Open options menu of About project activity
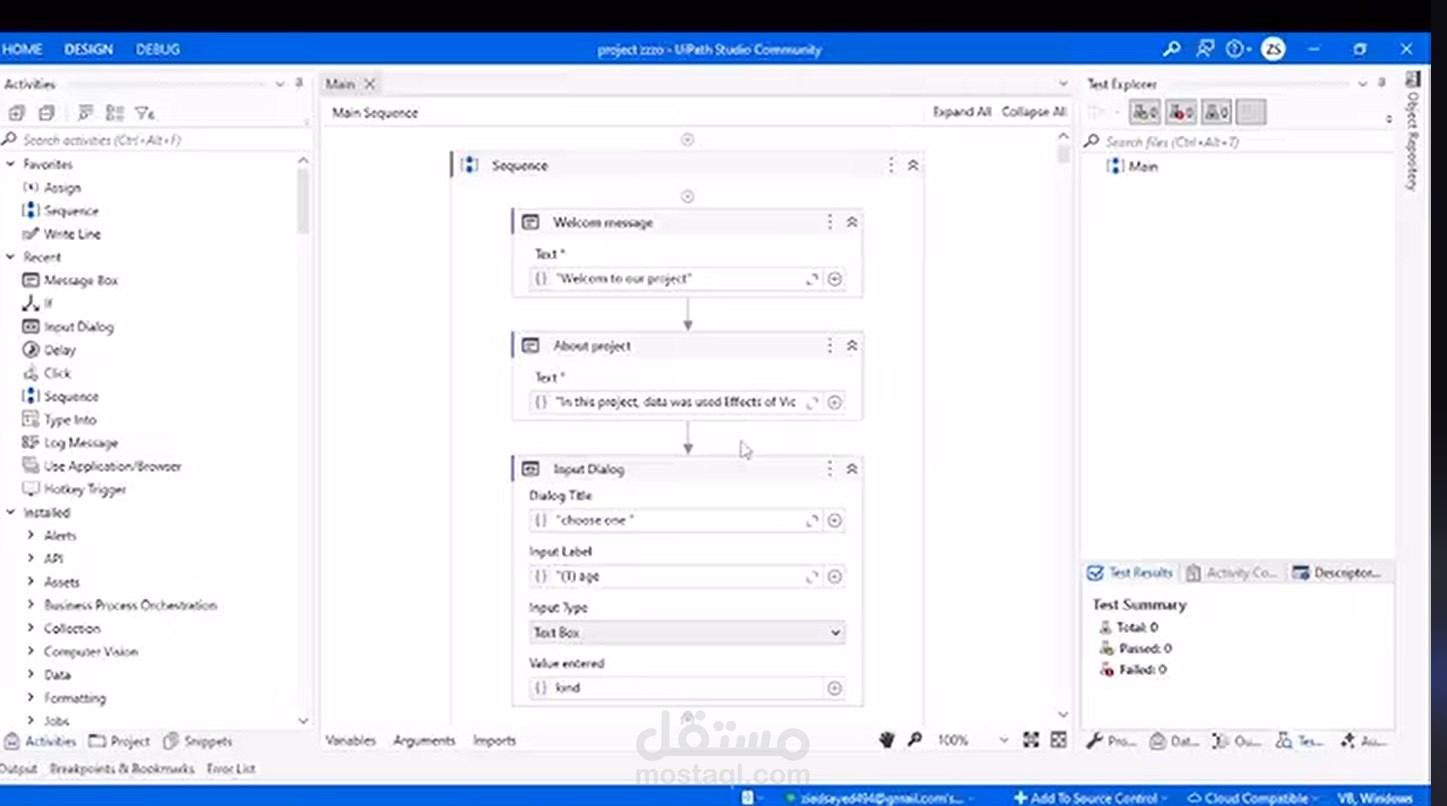Image resolution: width=1447 pixels, height=806 pixels. click(829, 345)
